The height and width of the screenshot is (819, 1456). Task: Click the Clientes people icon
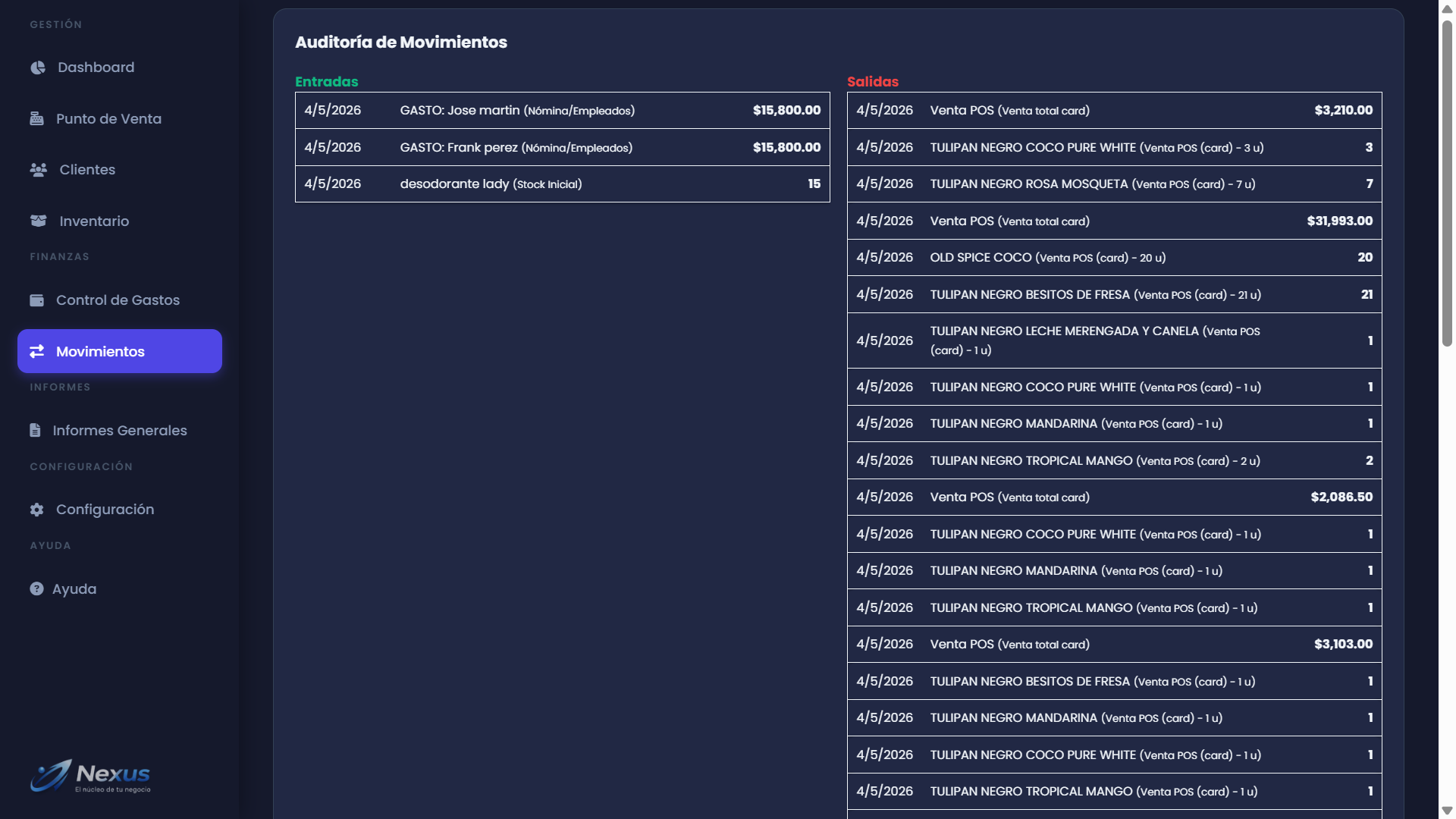(38, 170)
